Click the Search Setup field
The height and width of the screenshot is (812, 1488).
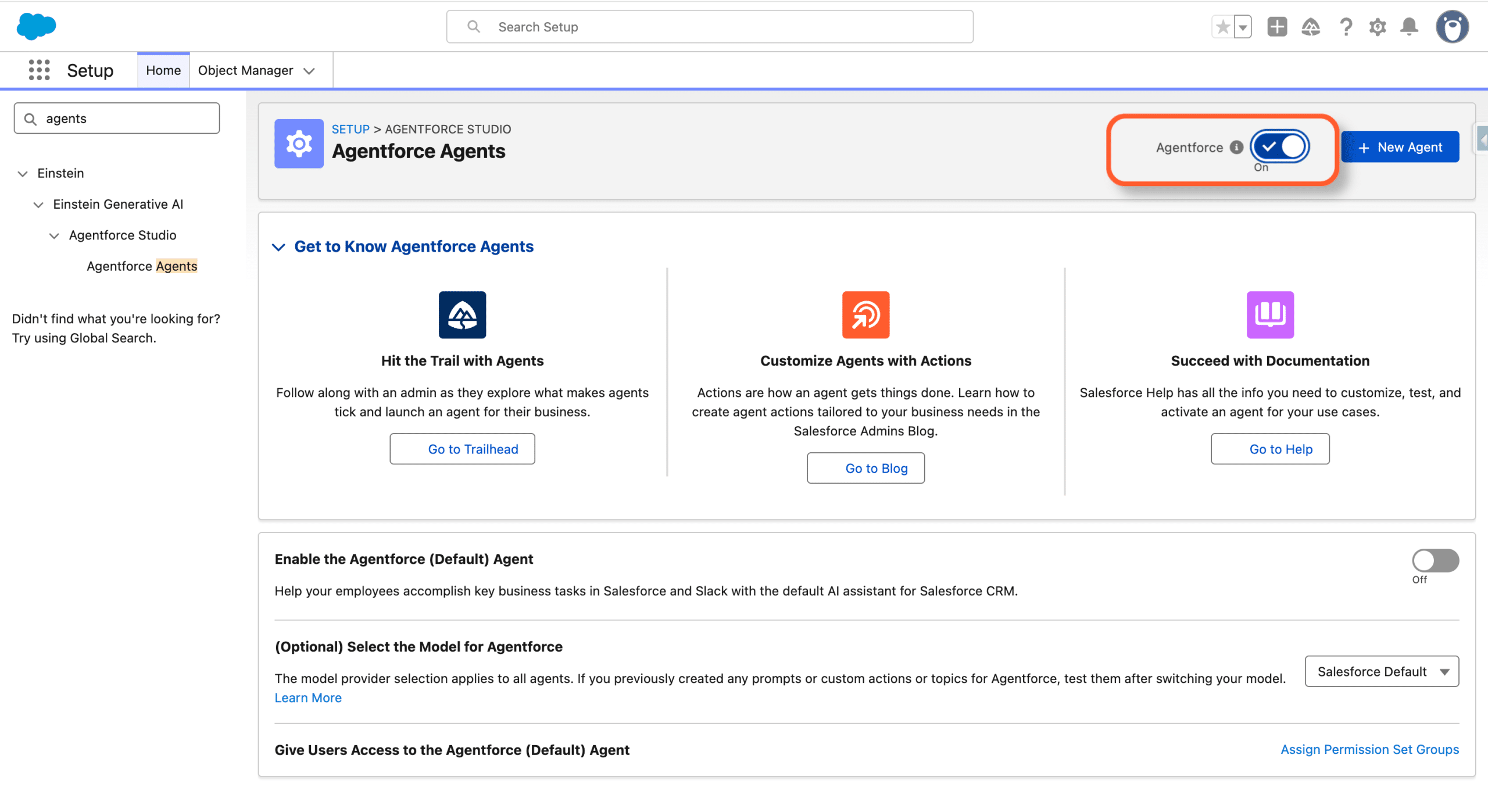tap(709, 27)
